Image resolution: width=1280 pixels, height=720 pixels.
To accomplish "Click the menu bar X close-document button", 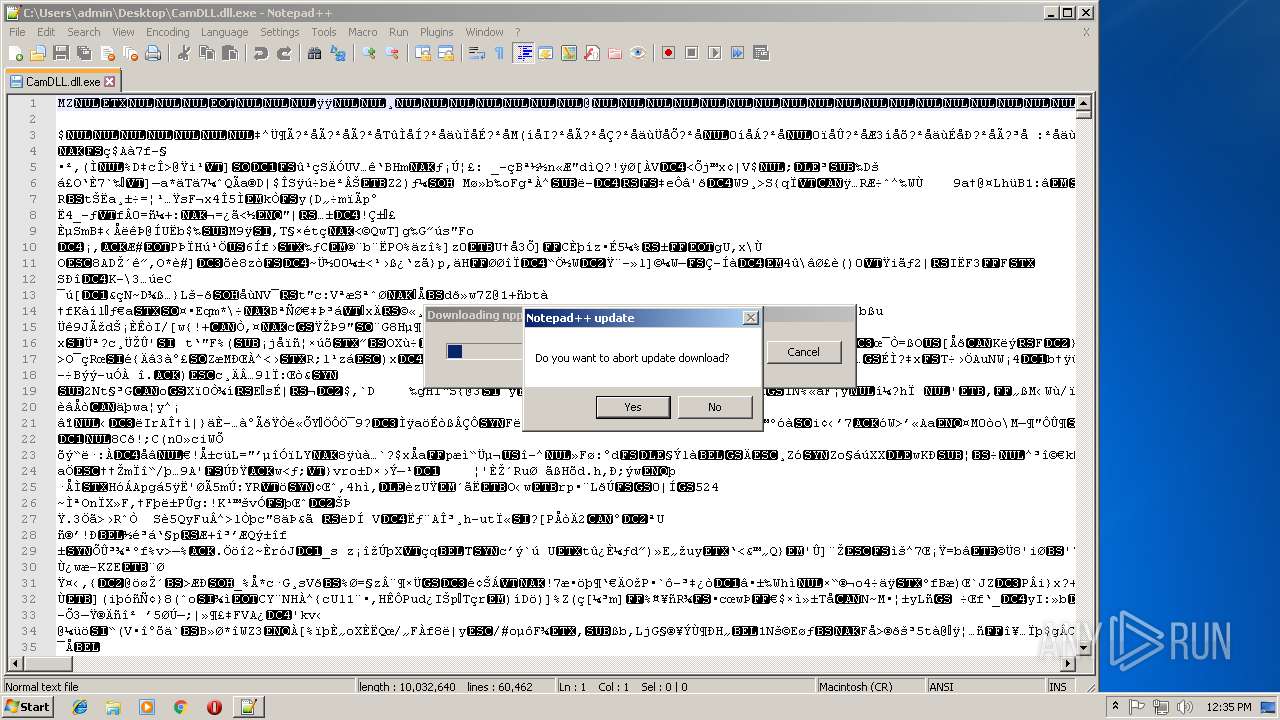I will click(1086, 32).
